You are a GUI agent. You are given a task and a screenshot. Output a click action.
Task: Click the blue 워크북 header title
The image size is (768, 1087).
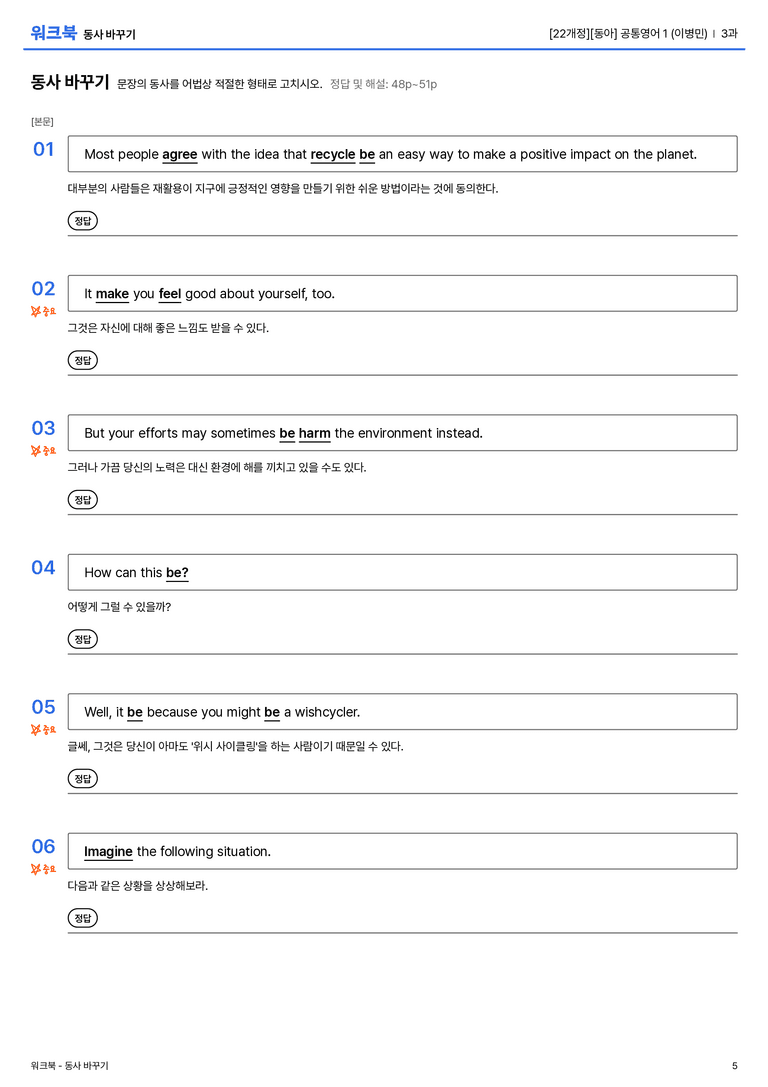(x=53, y=33)
